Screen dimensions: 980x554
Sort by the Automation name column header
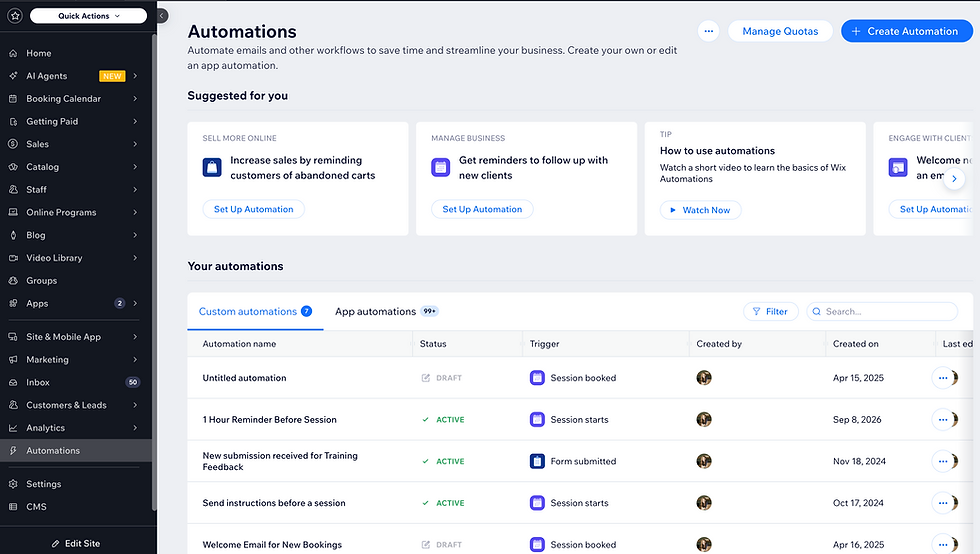pyautogui.click(x=239, y=344)
